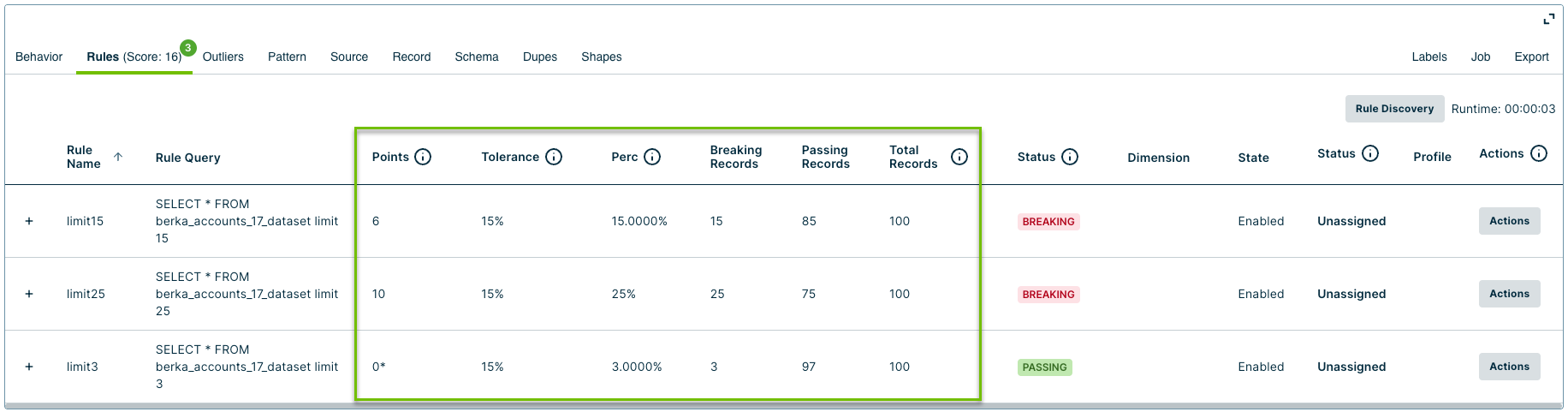The width and height of the screenshot is (1568, 412).
Task: Open Actions for the limit15 rule
Action: tap(1509, 221)
